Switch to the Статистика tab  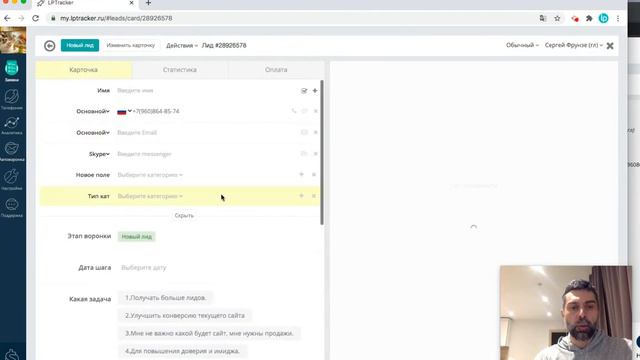[180, 70]
